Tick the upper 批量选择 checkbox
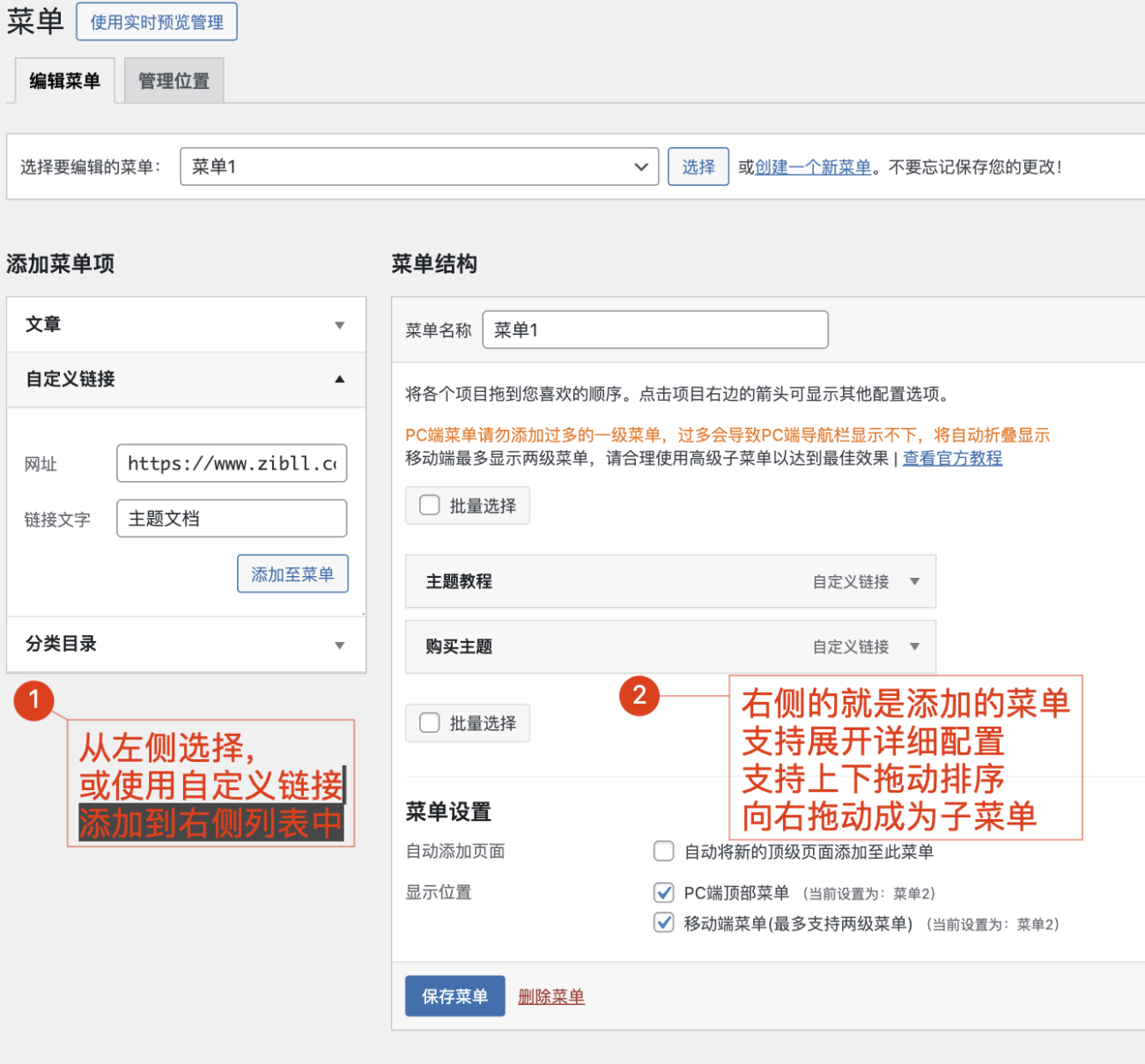1145x1064 pixels. [430, 506]
